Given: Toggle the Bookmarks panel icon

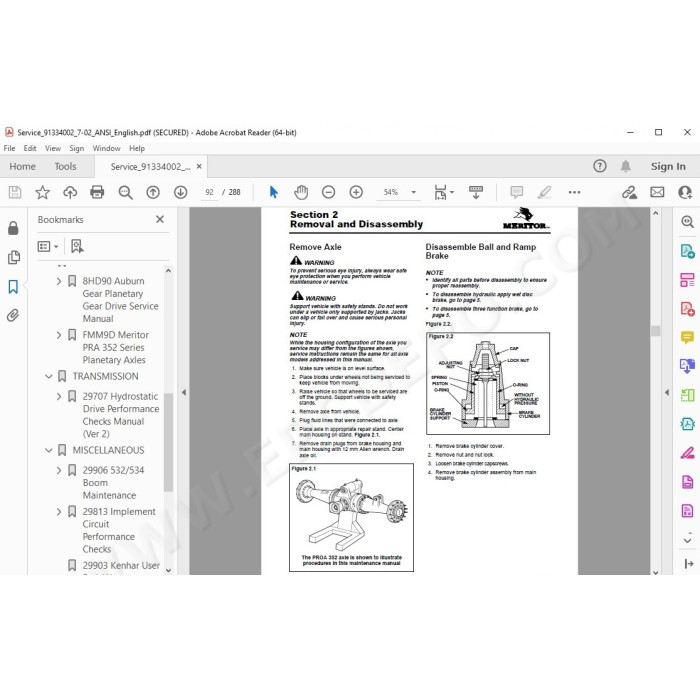Looking at the screenshot, I should coord(13,287).
